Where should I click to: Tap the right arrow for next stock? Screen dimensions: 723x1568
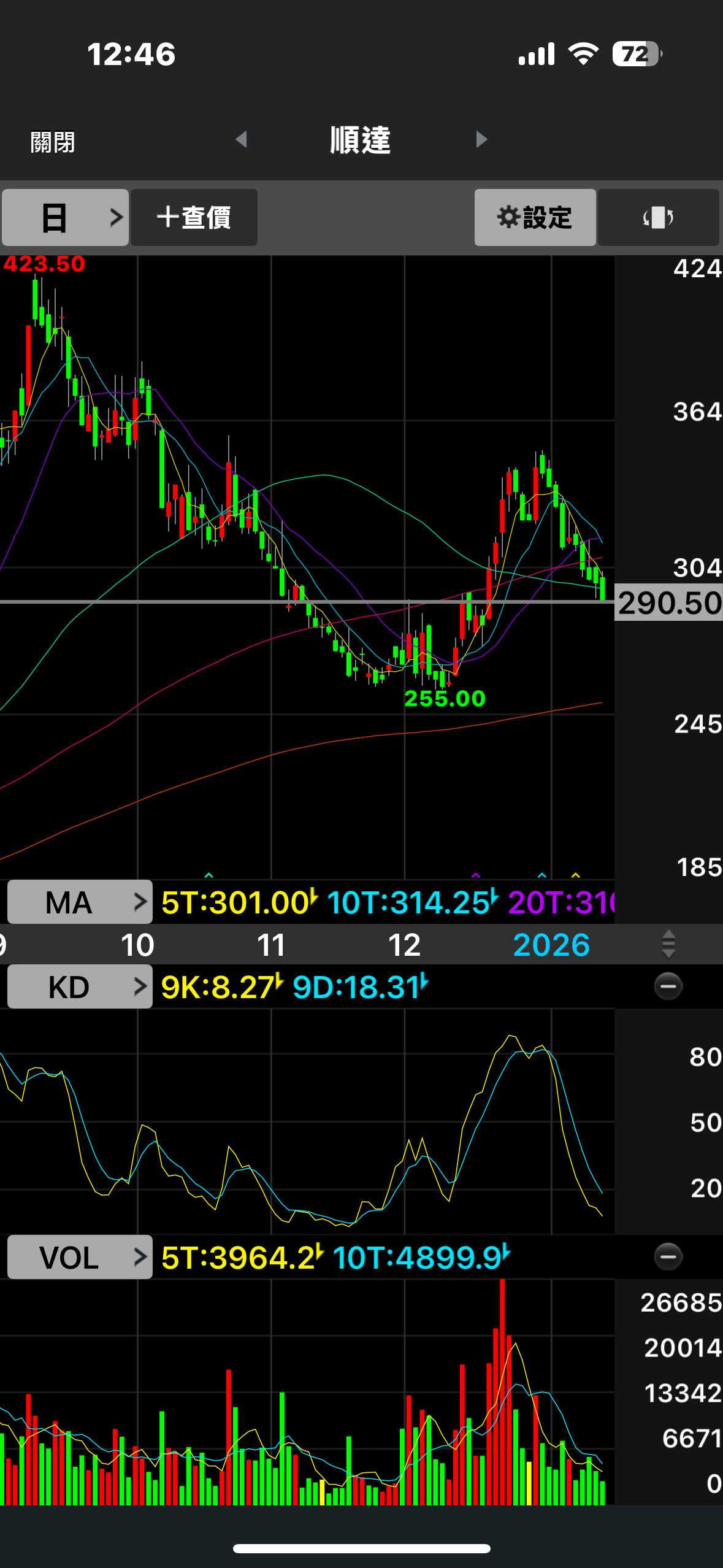tap(481, 139)
